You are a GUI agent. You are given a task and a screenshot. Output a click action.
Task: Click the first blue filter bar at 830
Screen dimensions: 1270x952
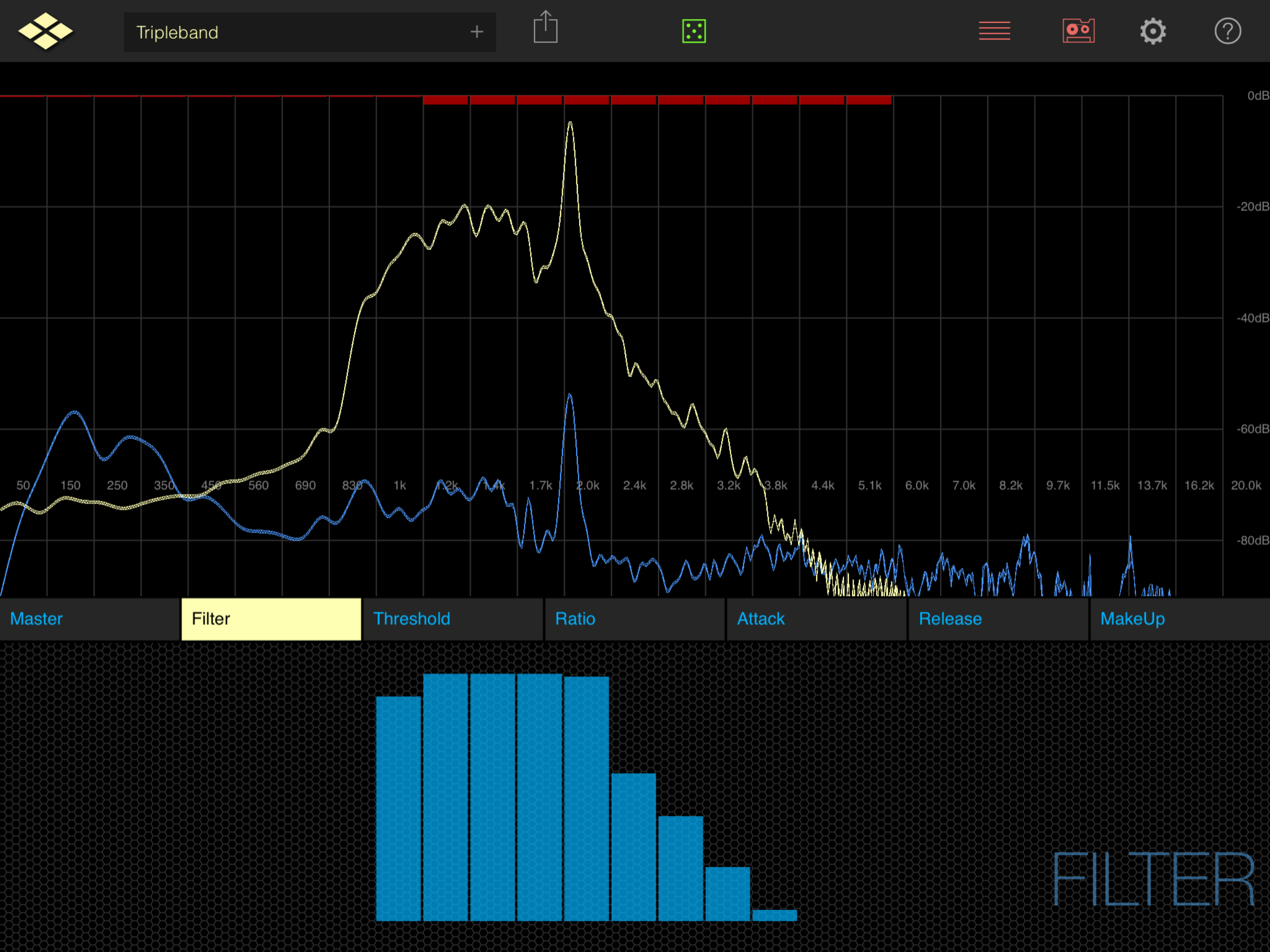[398, 808]
